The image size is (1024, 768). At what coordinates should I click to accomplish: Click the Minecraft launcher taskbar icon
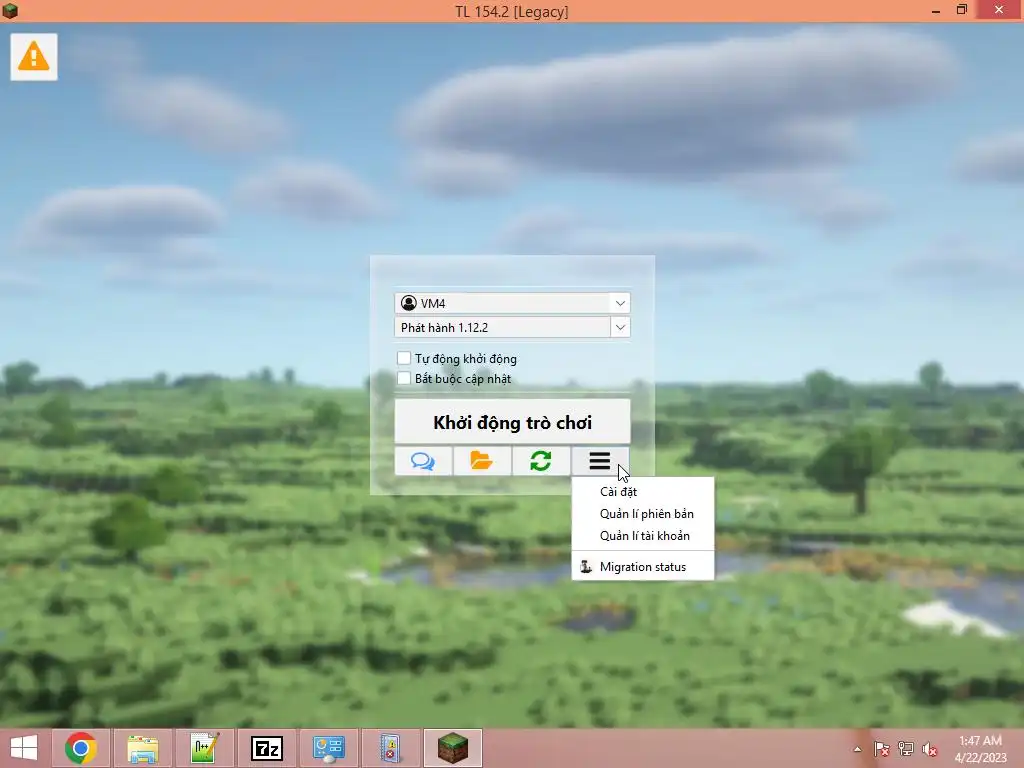pos(453,748)
